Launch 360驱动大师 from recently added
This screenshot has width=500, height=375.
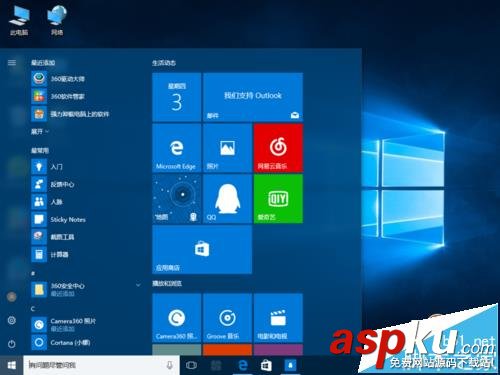(x=87, y=79)
